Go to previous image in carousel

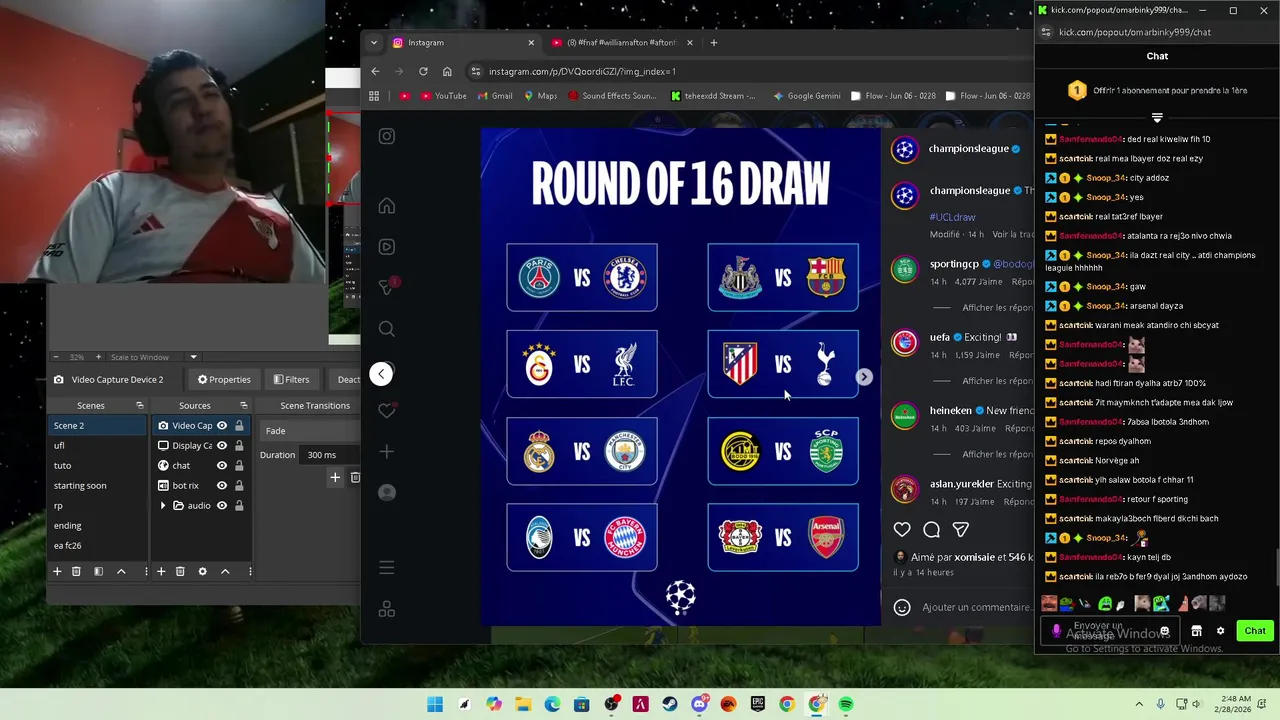coord(381,374)
